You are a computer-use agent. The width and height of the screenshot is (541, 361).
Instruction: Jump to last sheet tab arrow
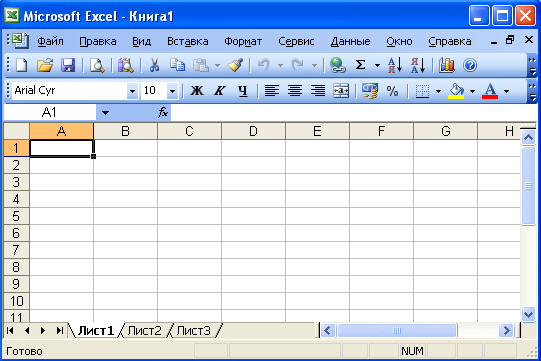click(60, 331)
